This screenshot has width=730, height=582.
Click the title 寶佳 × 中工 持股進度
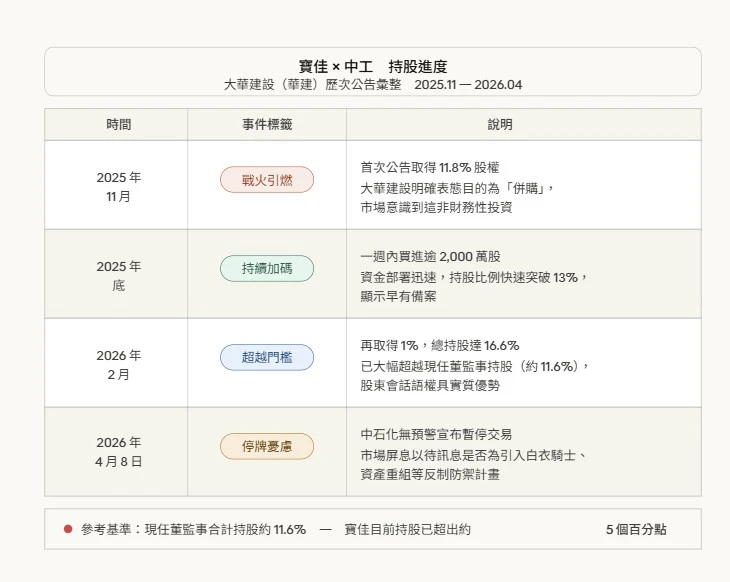(373, 66)
